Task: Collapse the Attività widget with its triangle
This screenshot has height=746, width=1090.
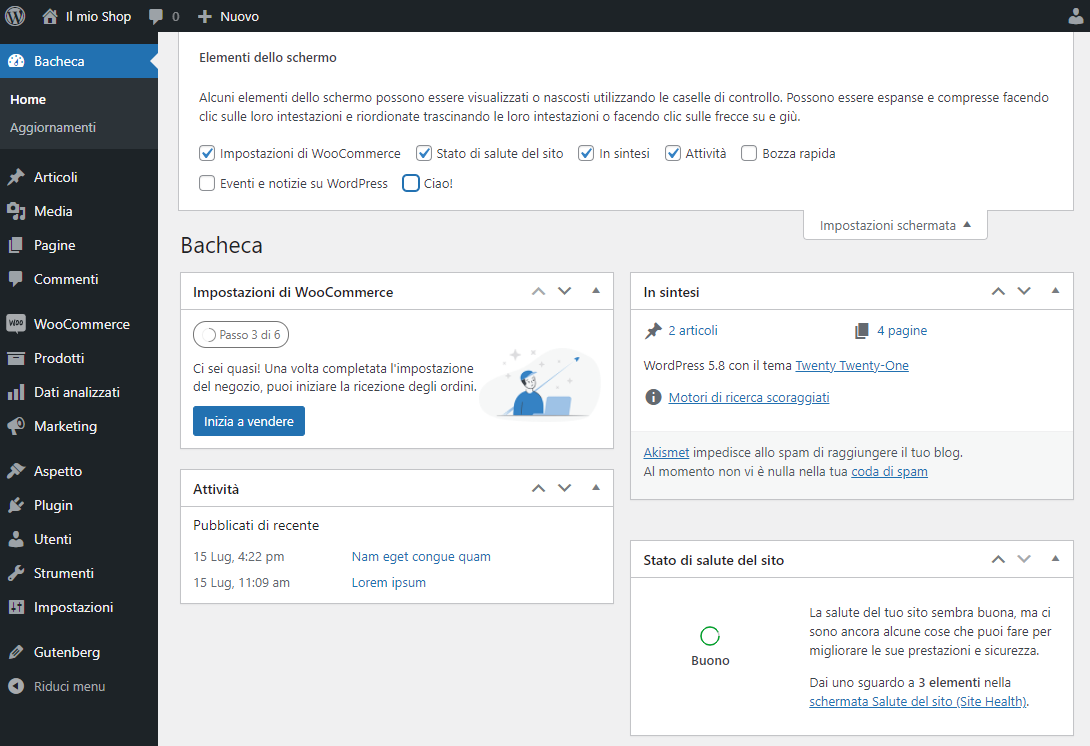Action: coord(596,488)
